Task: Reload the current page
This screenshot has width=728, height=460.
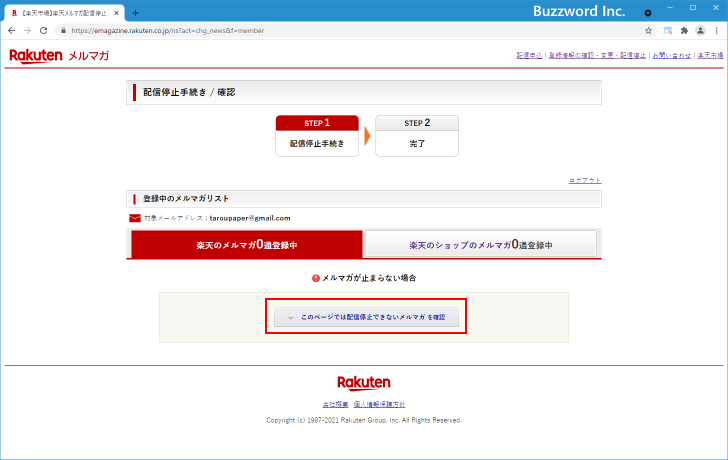Action: [44, 31]
